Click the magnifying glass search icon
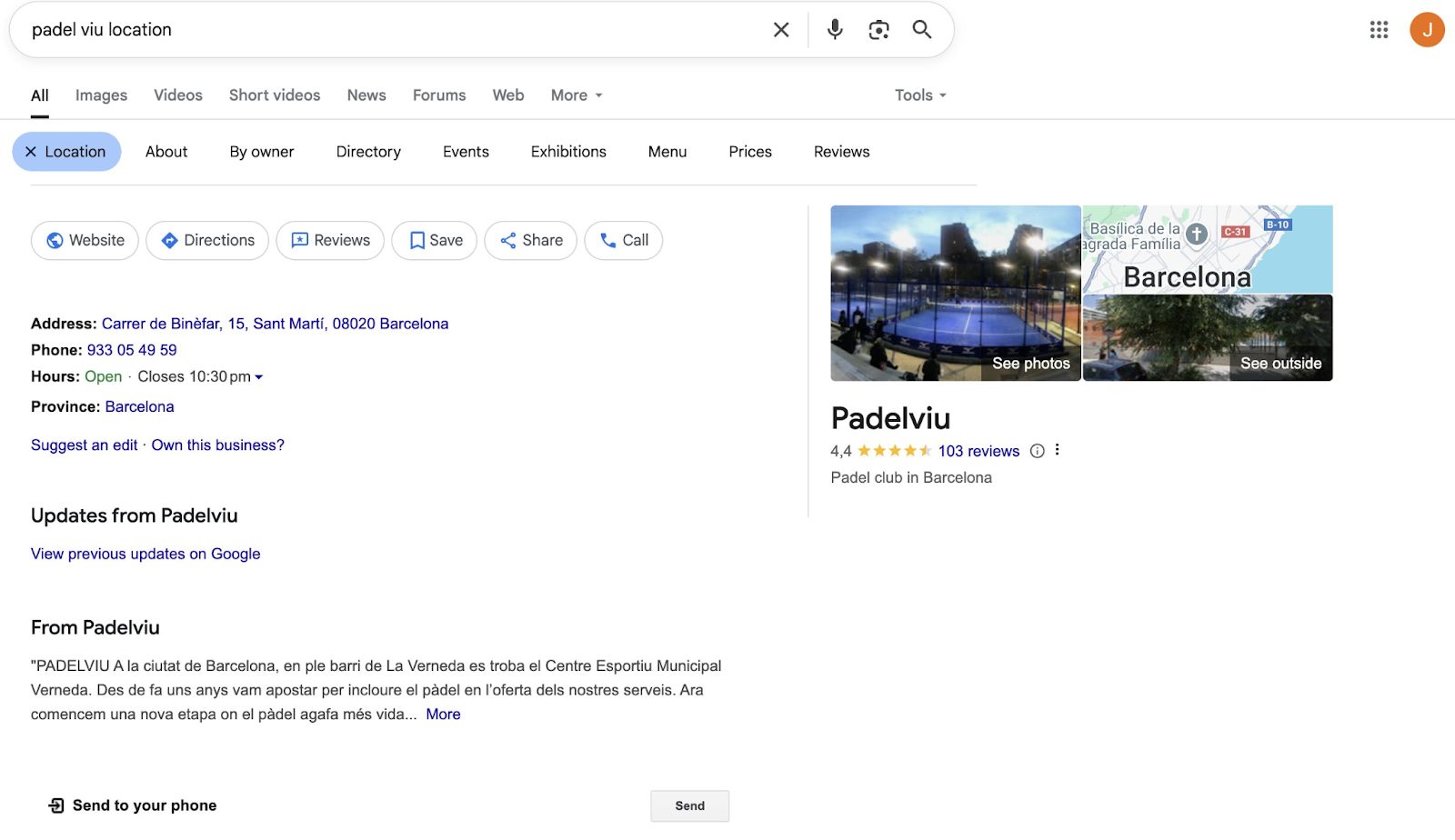 [921, 30]
